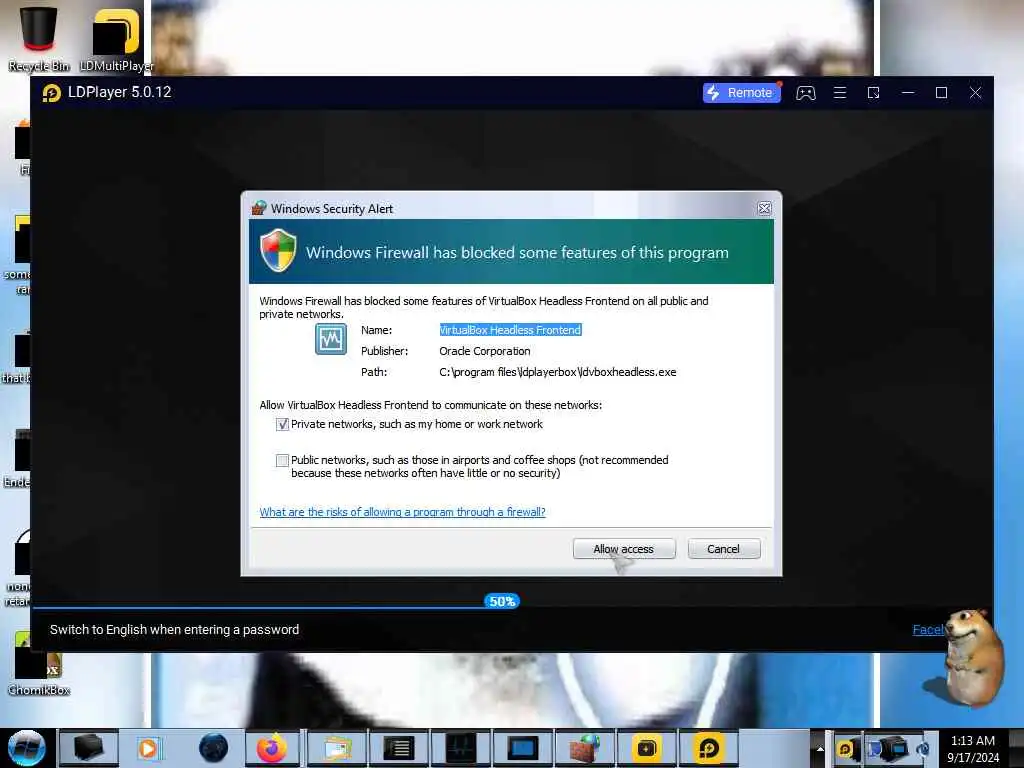Launch Firefox from the taskbar

[x=272, y=748]
